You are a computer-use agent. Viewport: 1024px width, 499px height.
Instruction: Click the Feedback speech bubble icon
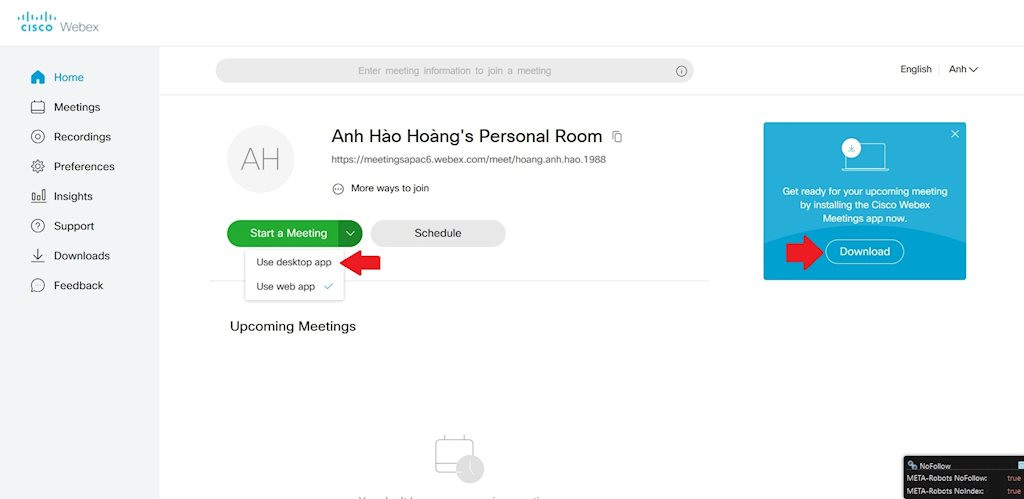pyautogui.click(x=38, y=285)
